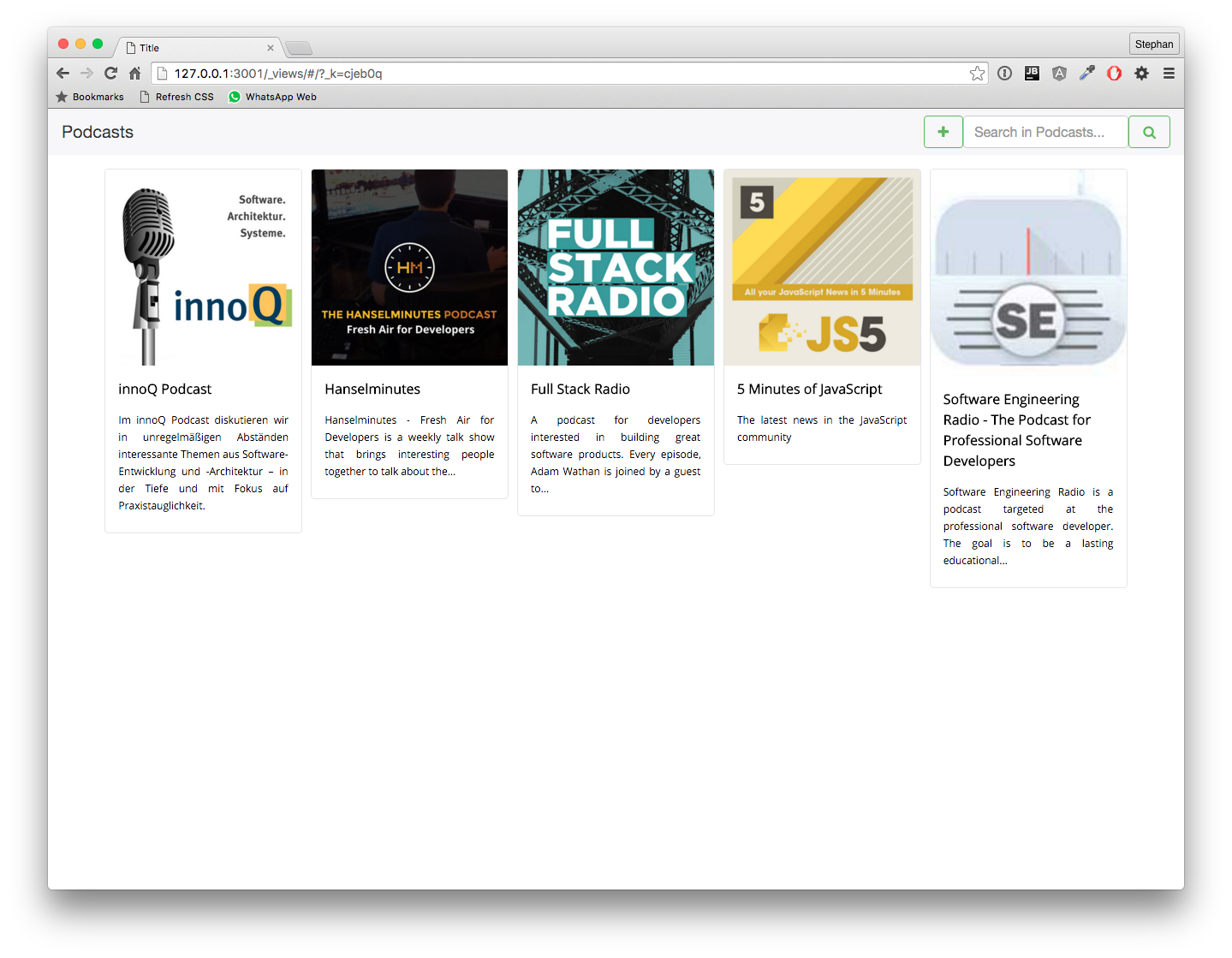Open the JetBrains JB extension icon

(x=1032, y=74)
